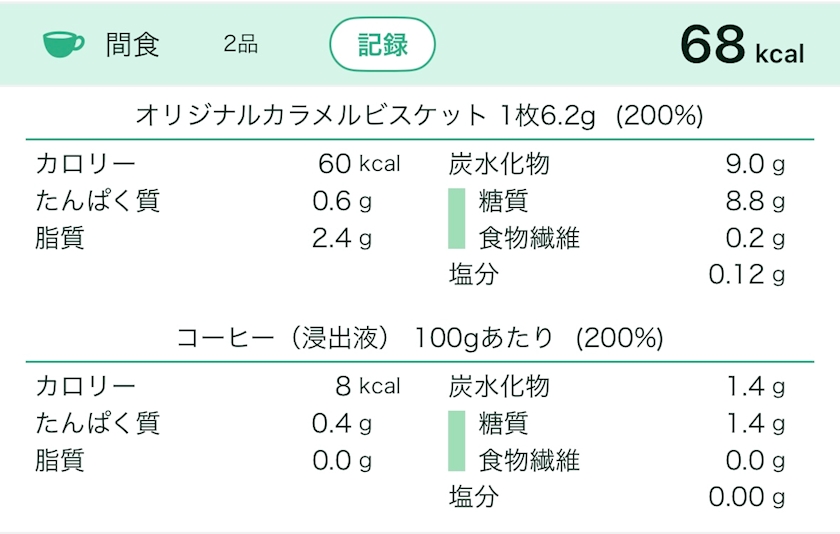840x534 pixels.
Task: Open the オリジナルカラメルビスケット item title
Action: pos(419,116)
